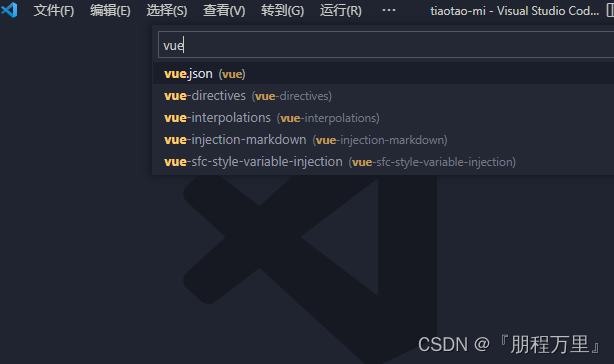Click the search input containing vue

tap(386, 45)
